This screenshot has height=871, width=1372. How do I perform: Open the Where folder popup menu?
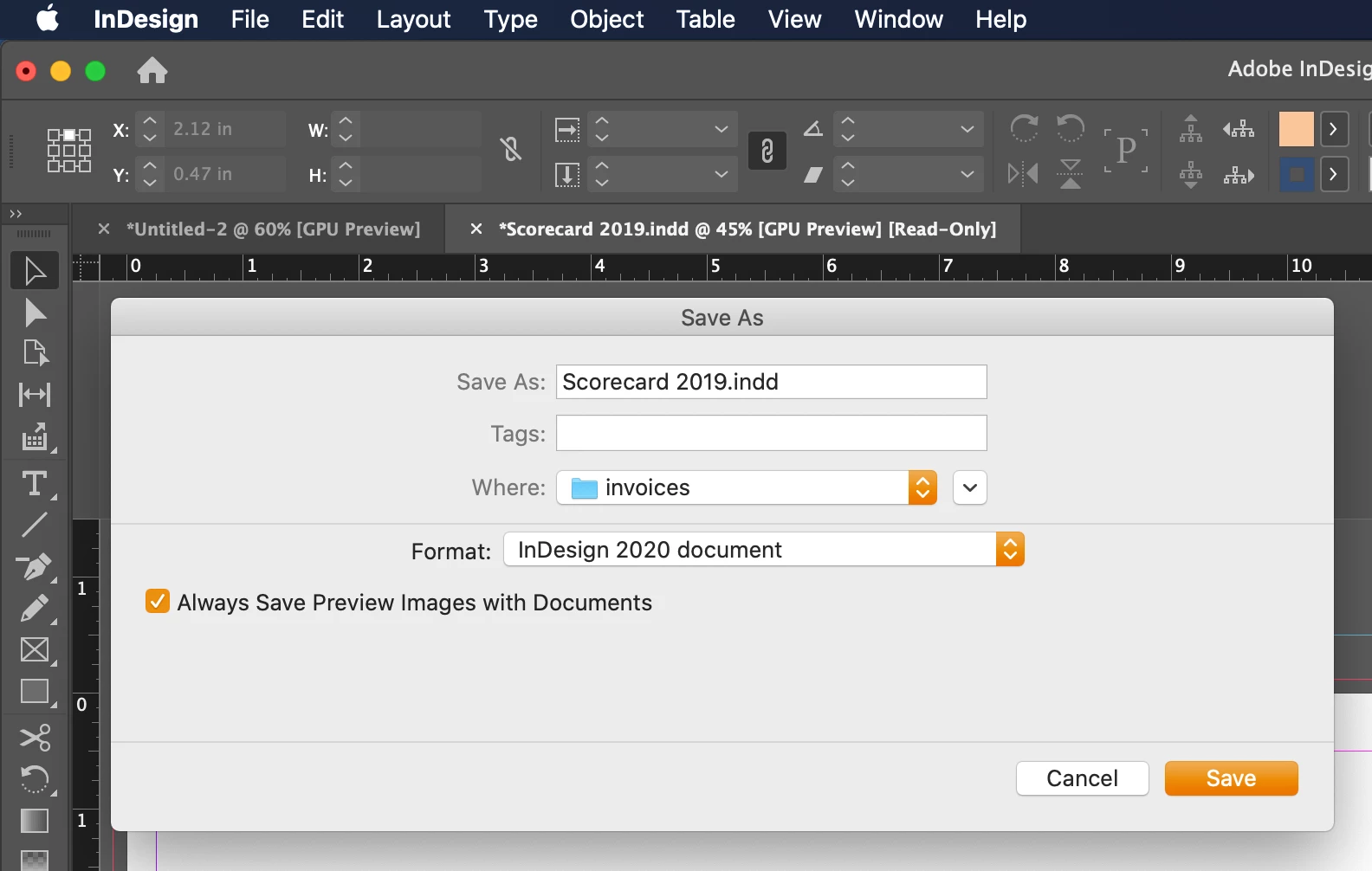pyautogui.click(x=747, y=487)
